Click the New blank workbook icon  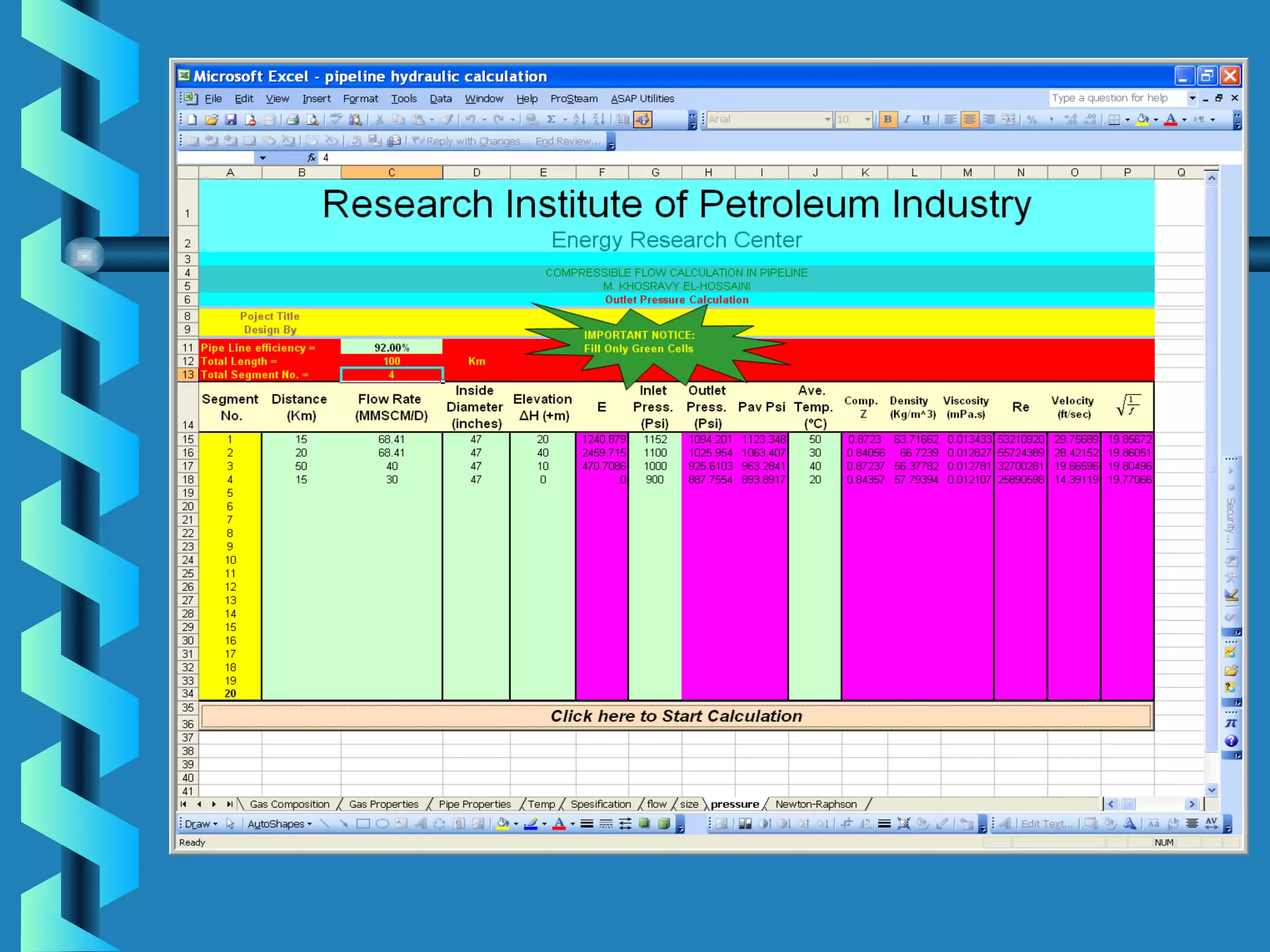193,120
